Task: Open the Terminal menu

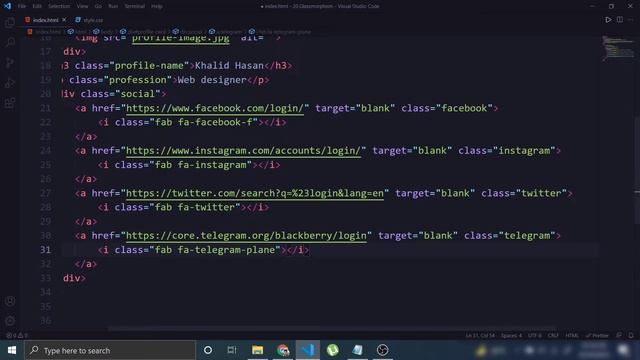Action: 135,6
